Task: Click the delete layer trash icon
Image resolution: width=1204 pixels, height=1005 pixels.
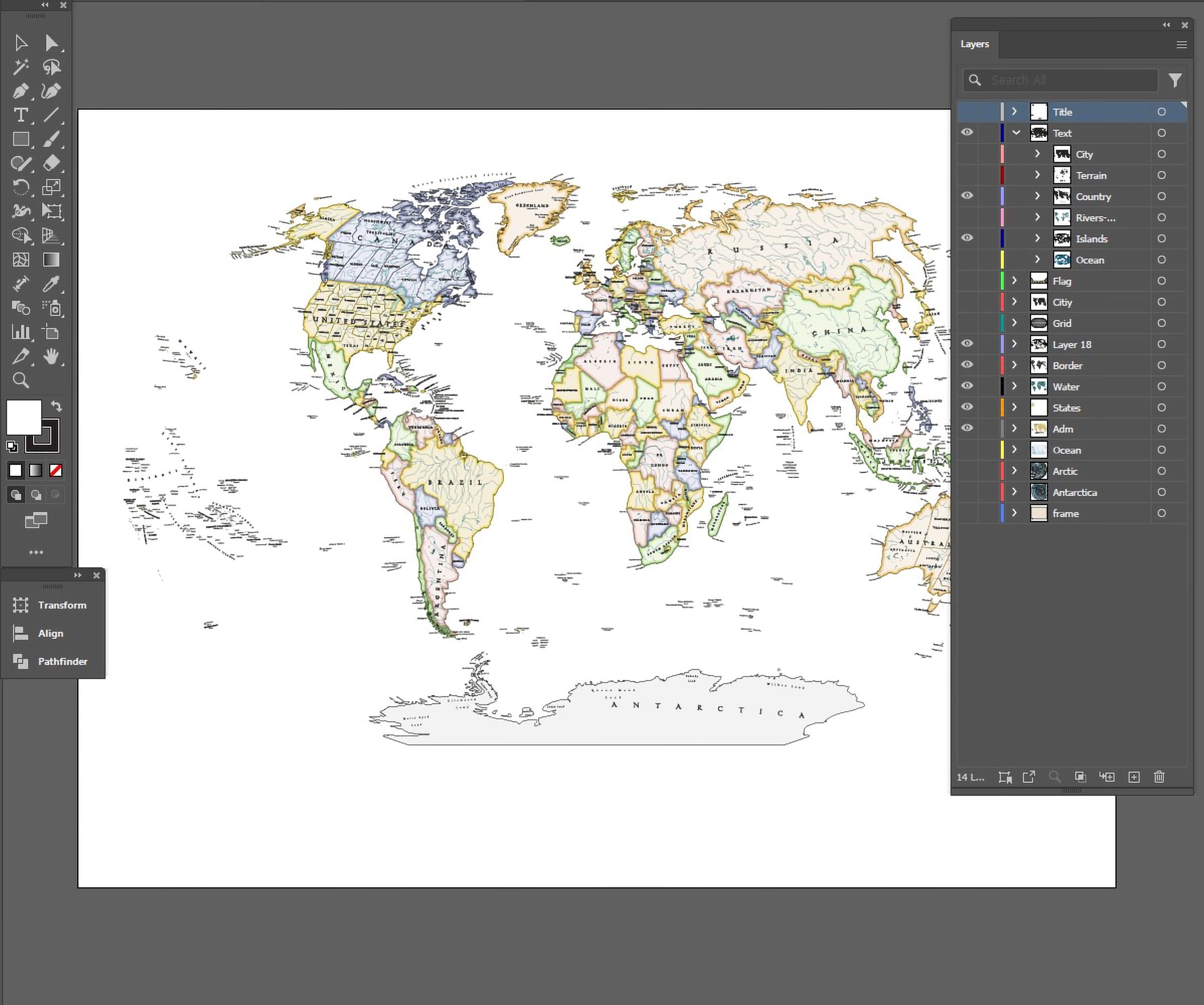Action: tap(1159, 777)
